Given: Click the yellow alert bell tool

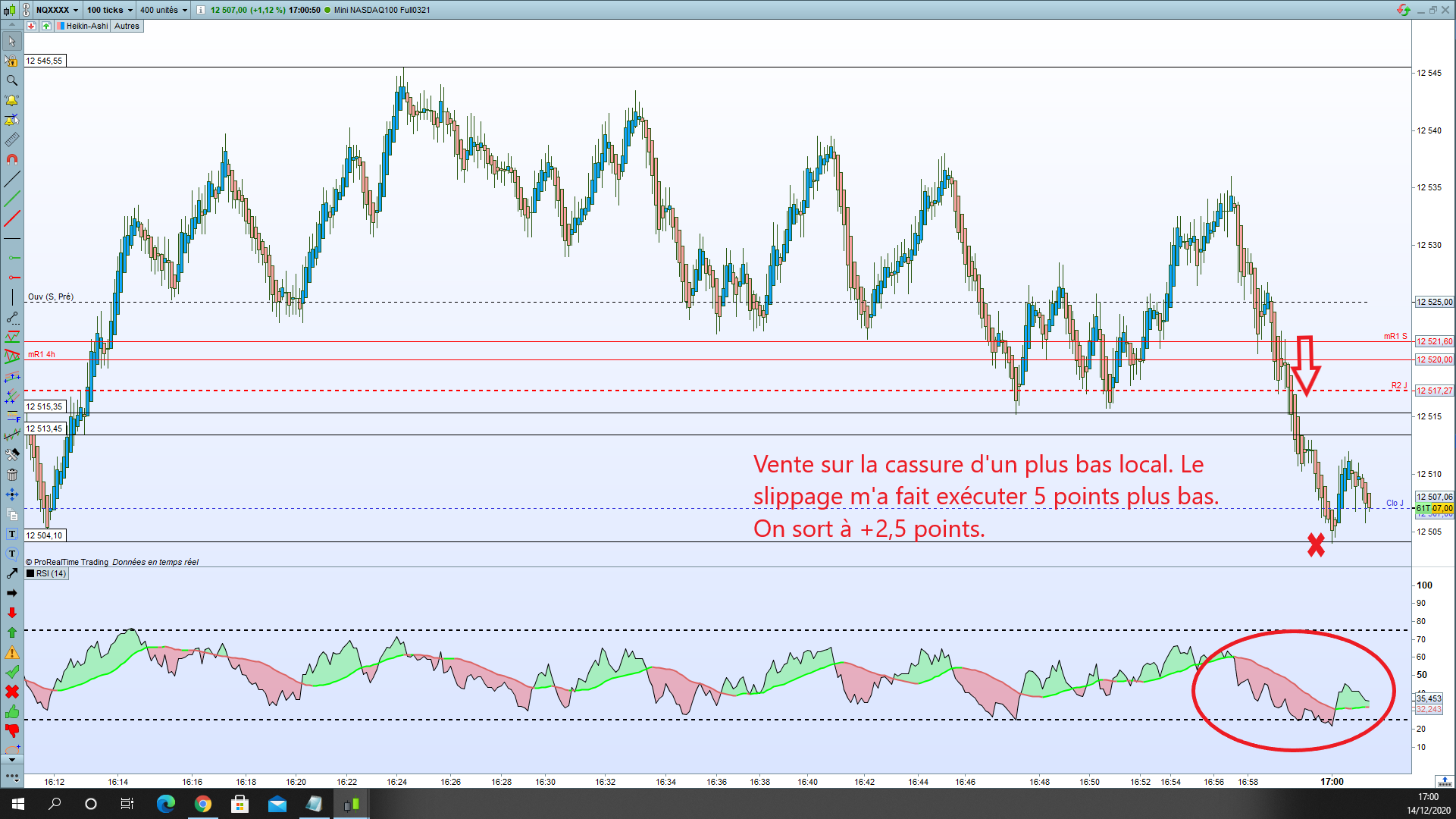Looking at the screenshot, I should (x=11, y=100).
